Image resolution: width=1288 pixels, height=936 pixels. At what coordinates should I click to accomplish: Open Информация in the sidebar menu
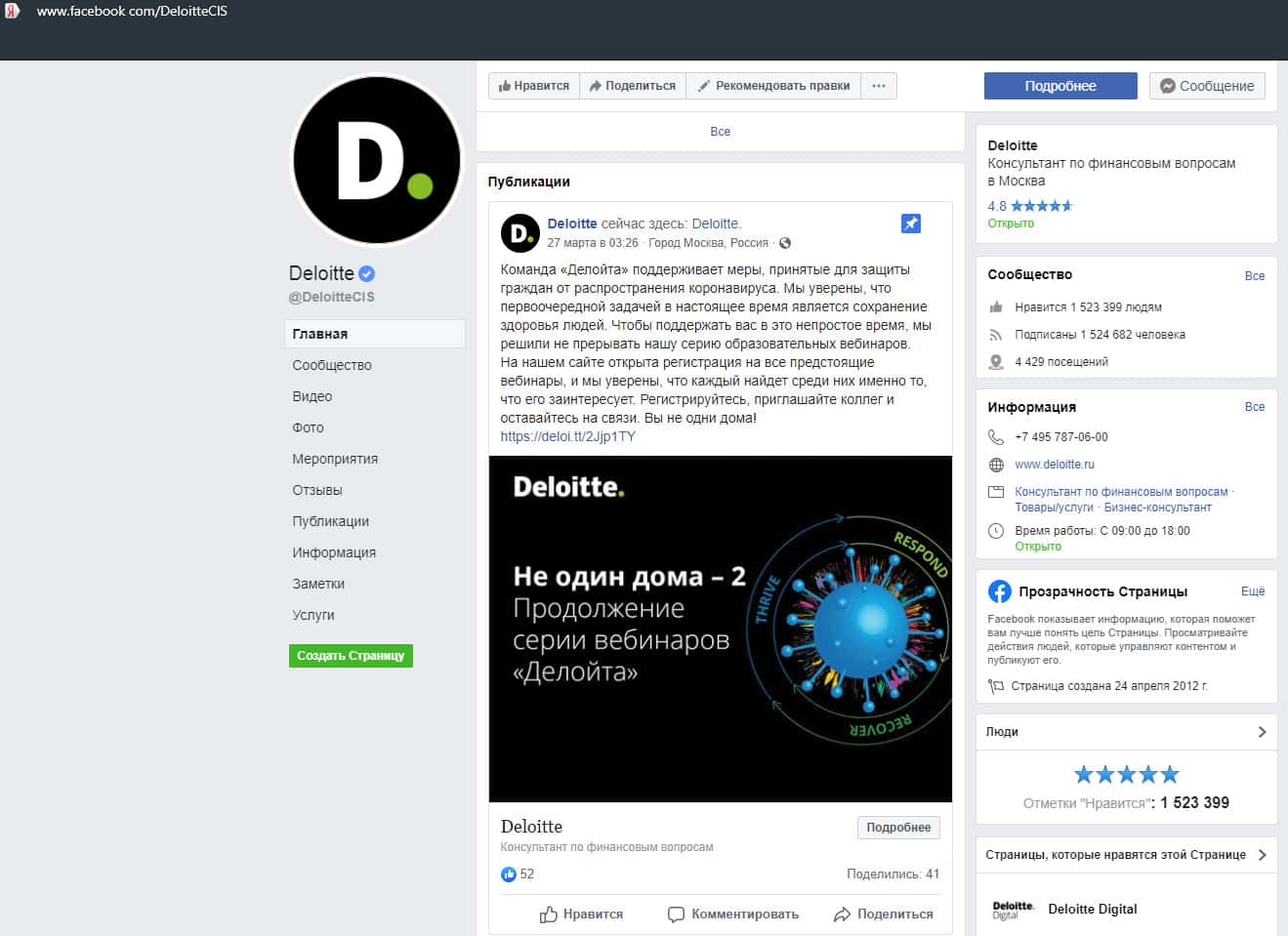click(334, 552)
